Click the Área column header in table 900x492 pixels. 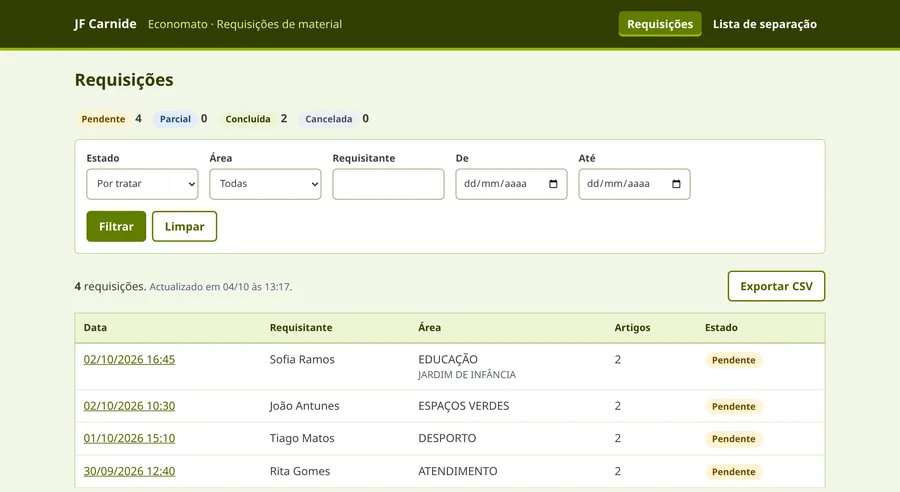[x=429, y=327]
